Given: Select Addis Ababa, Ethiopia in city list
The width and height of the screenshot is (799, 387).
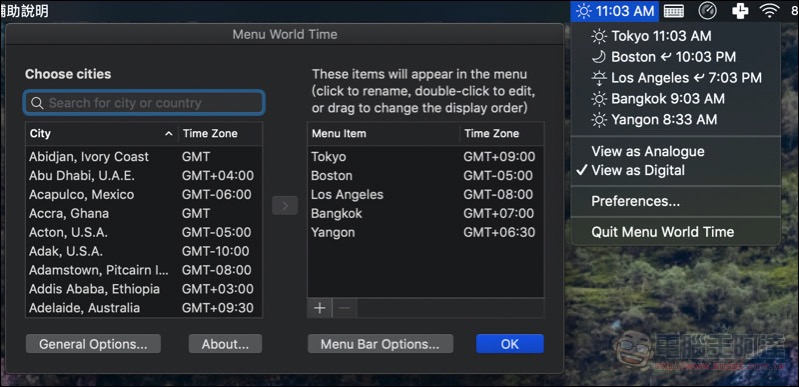Looking at the screenshot, I should 144,289.
